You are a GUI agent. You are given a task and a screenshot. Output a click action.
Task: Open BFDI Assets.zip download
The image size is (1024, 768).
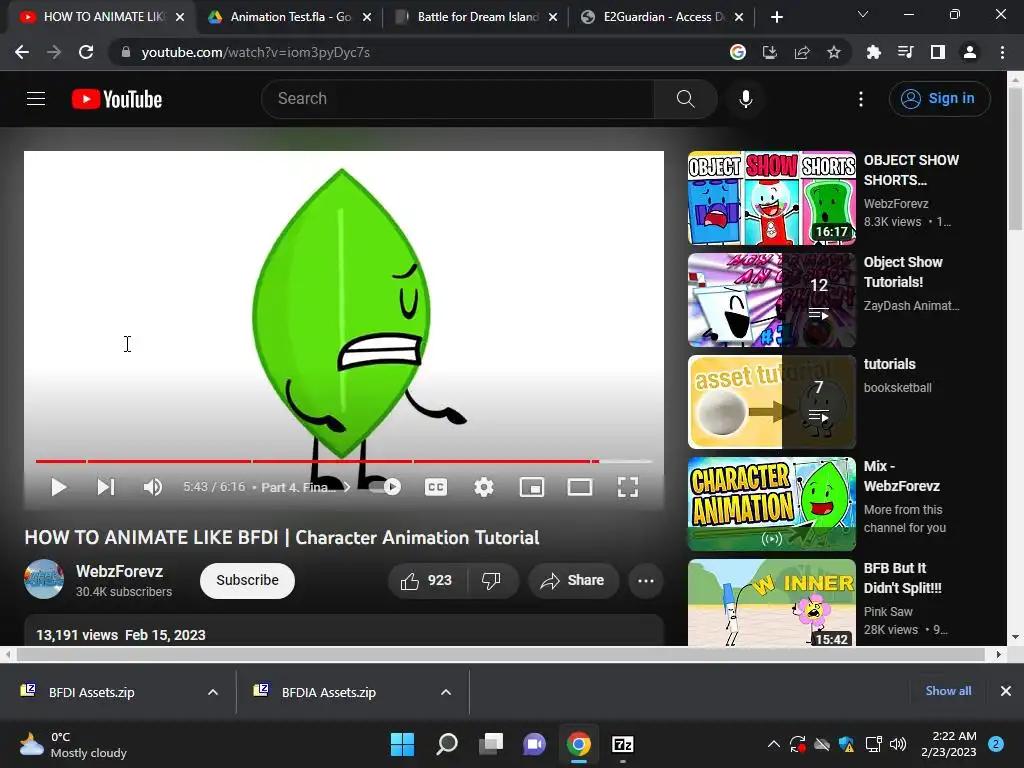[x=91, y=692]
